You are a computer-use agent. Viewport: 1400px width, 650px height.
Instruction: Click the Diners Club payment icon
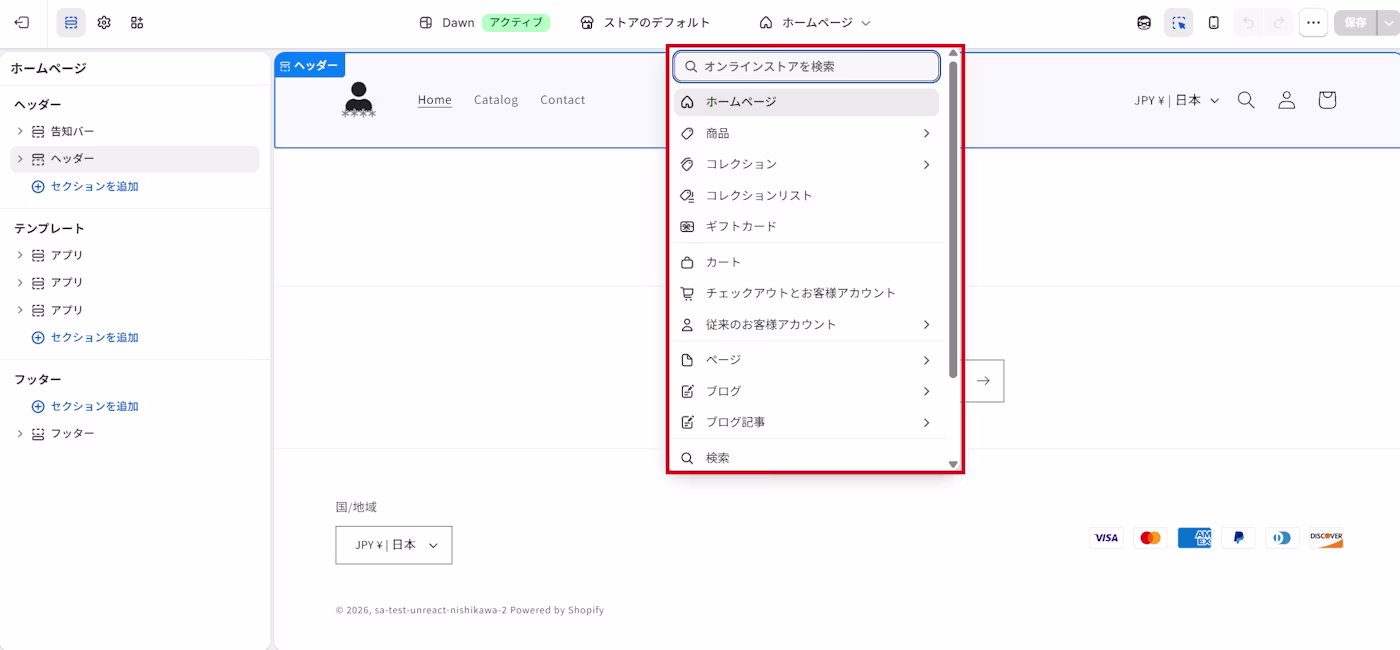click(x=1282, y=538)
